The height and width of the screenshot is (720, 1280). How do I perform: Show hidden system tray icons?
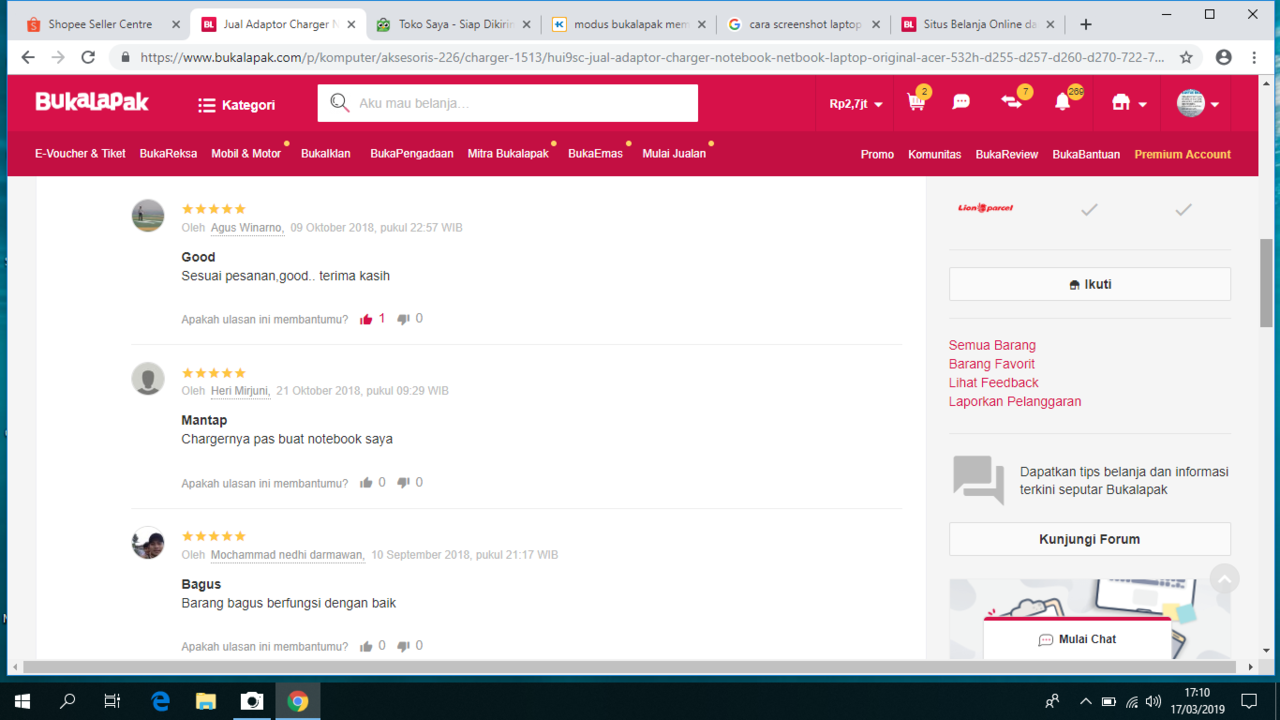point(1086,701)
